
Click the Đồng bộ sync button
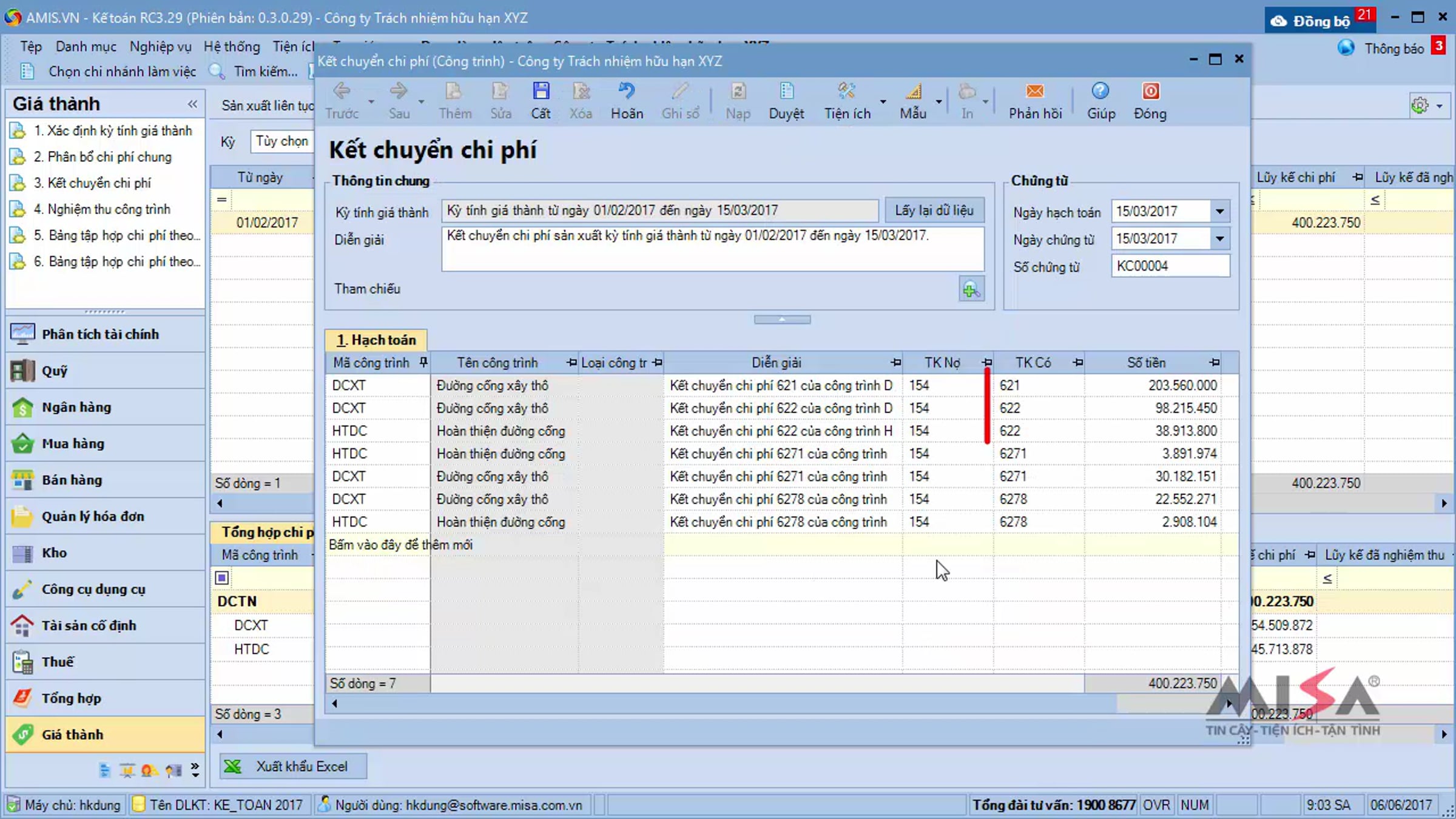coord(1321,20)
